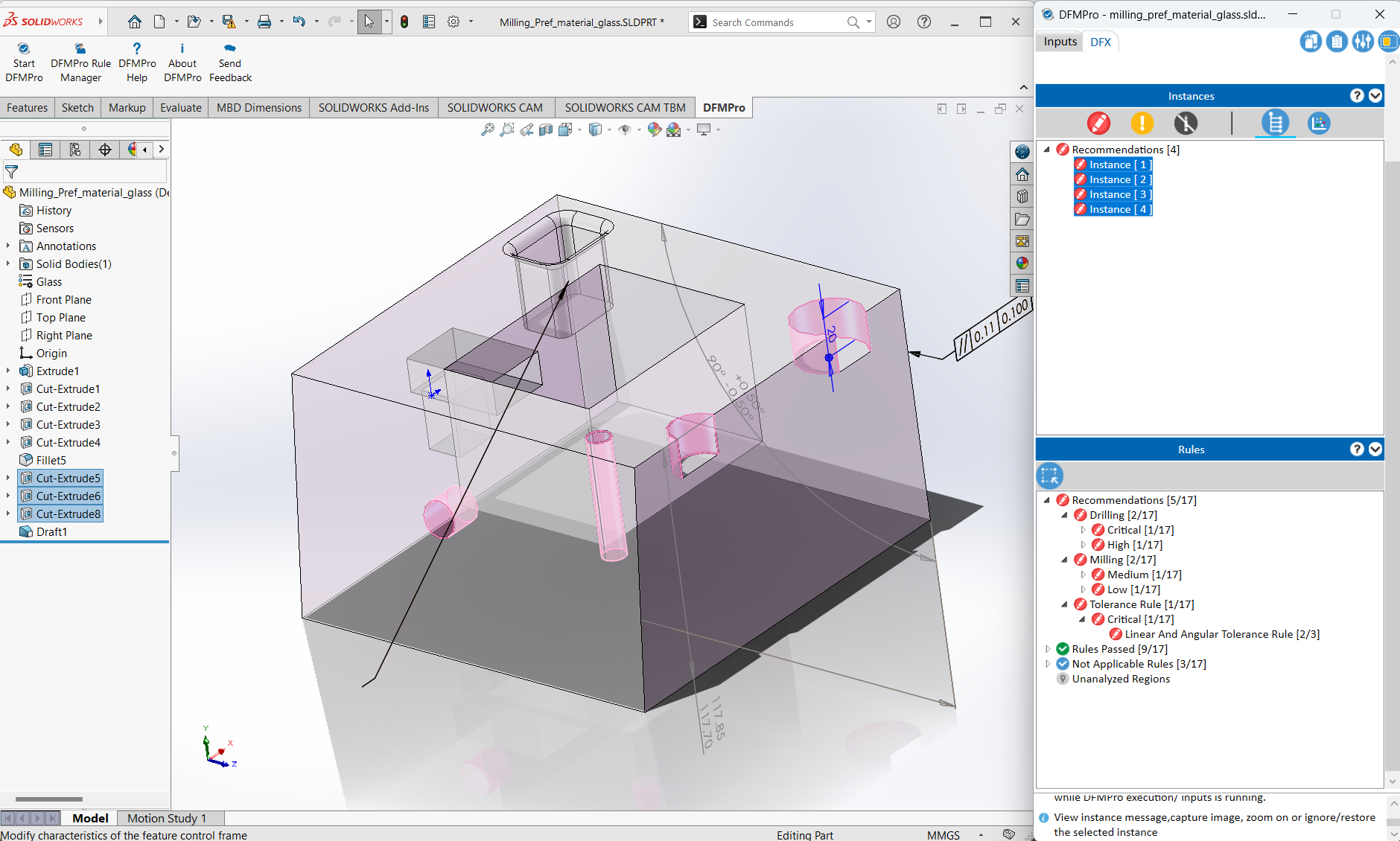The image size is (1400, 841).
Task: Click the red failed-instances filter icon
Action: pos(1098,123)
